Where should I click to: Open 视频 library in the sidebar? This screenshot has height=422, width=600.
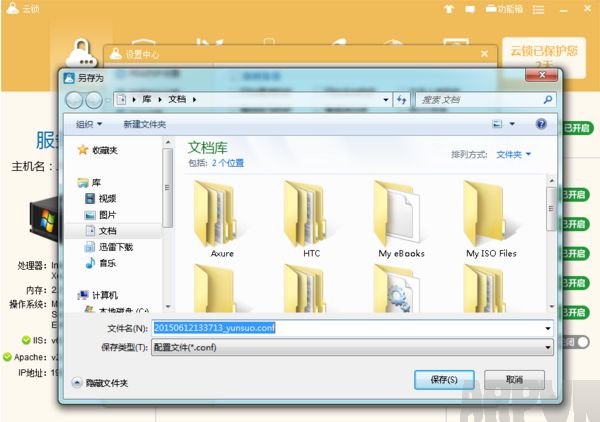(100, 199)
